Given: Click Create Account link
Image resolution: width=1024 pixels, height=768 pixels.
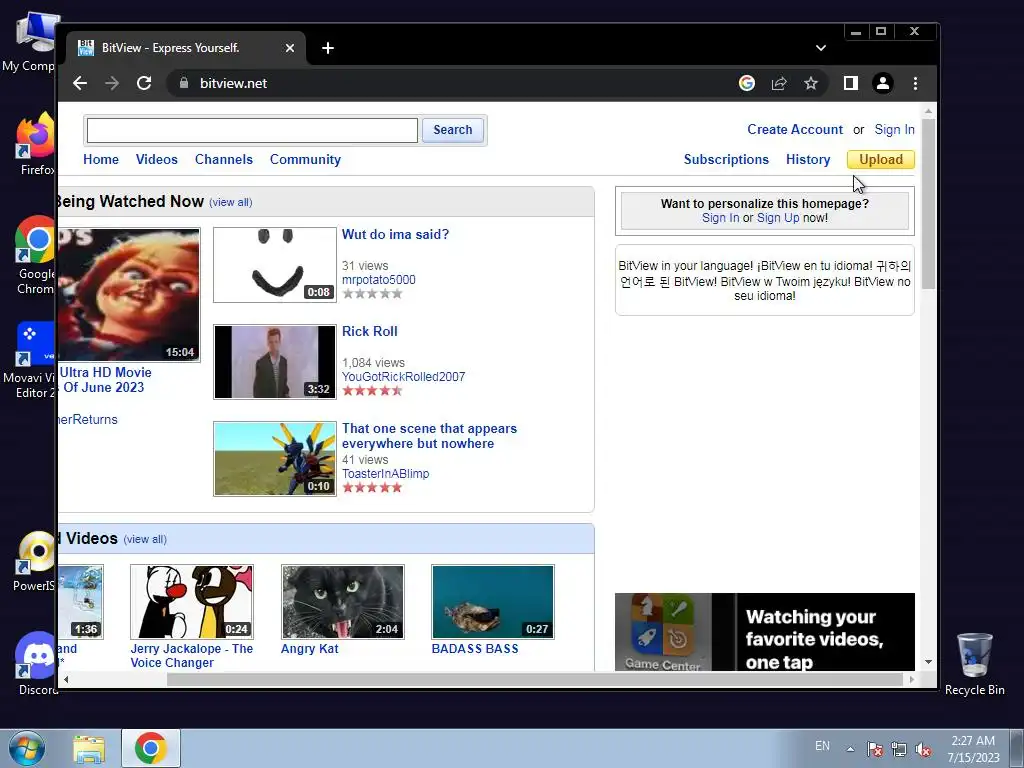Looking at the screenshot, I should [795, 129].
